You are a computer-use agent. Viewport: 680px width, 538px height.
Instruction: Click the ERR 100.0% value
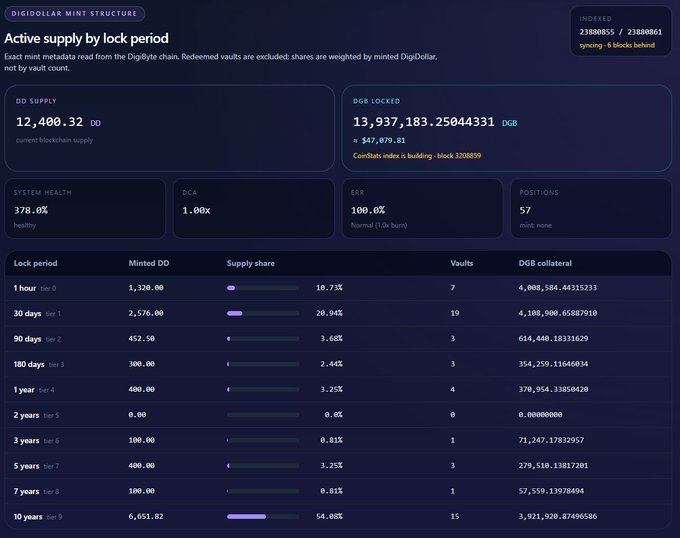click(368, 210)
